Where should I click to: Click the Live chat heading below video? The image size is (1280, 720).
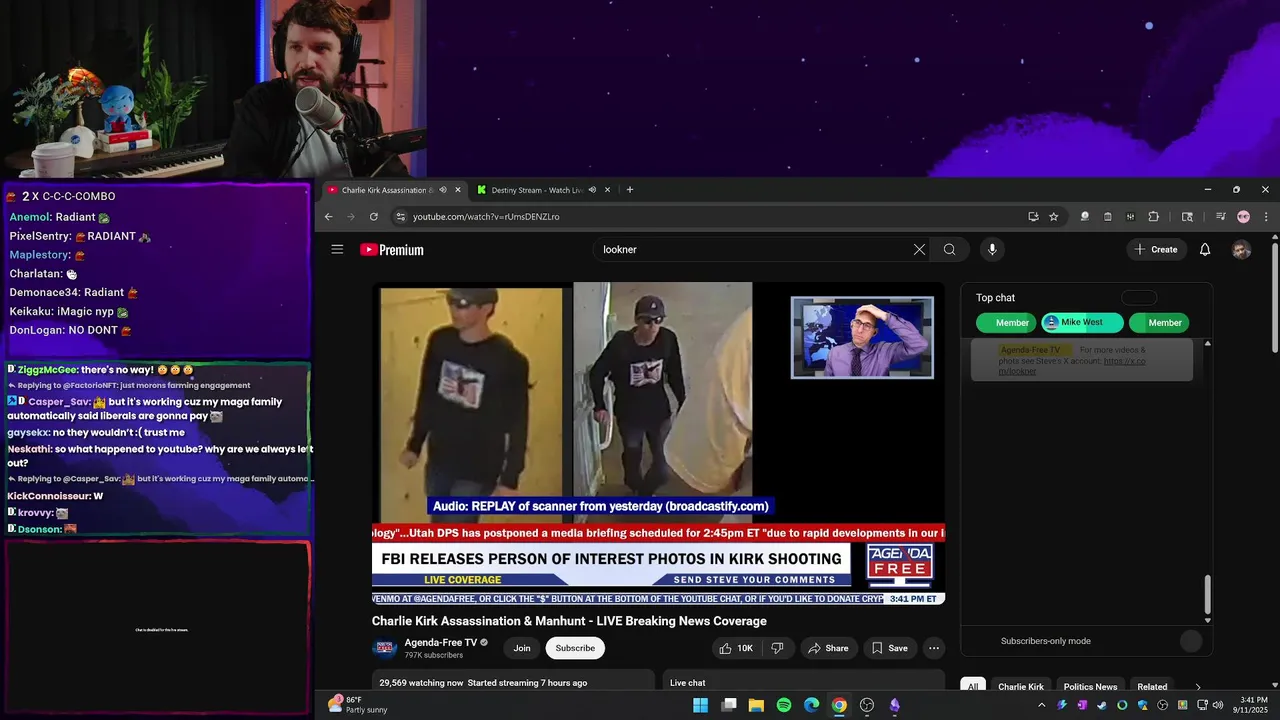click(687, 683)
